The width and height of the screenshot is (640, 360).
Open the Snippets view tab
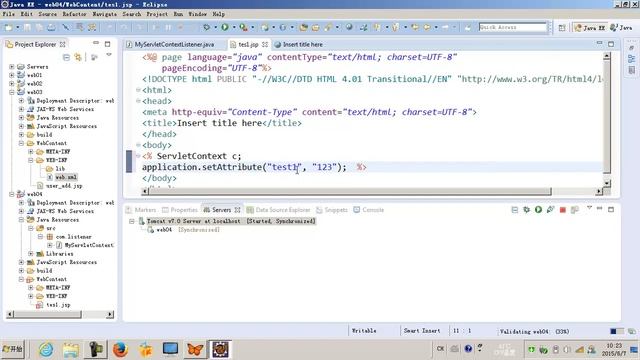332,210
